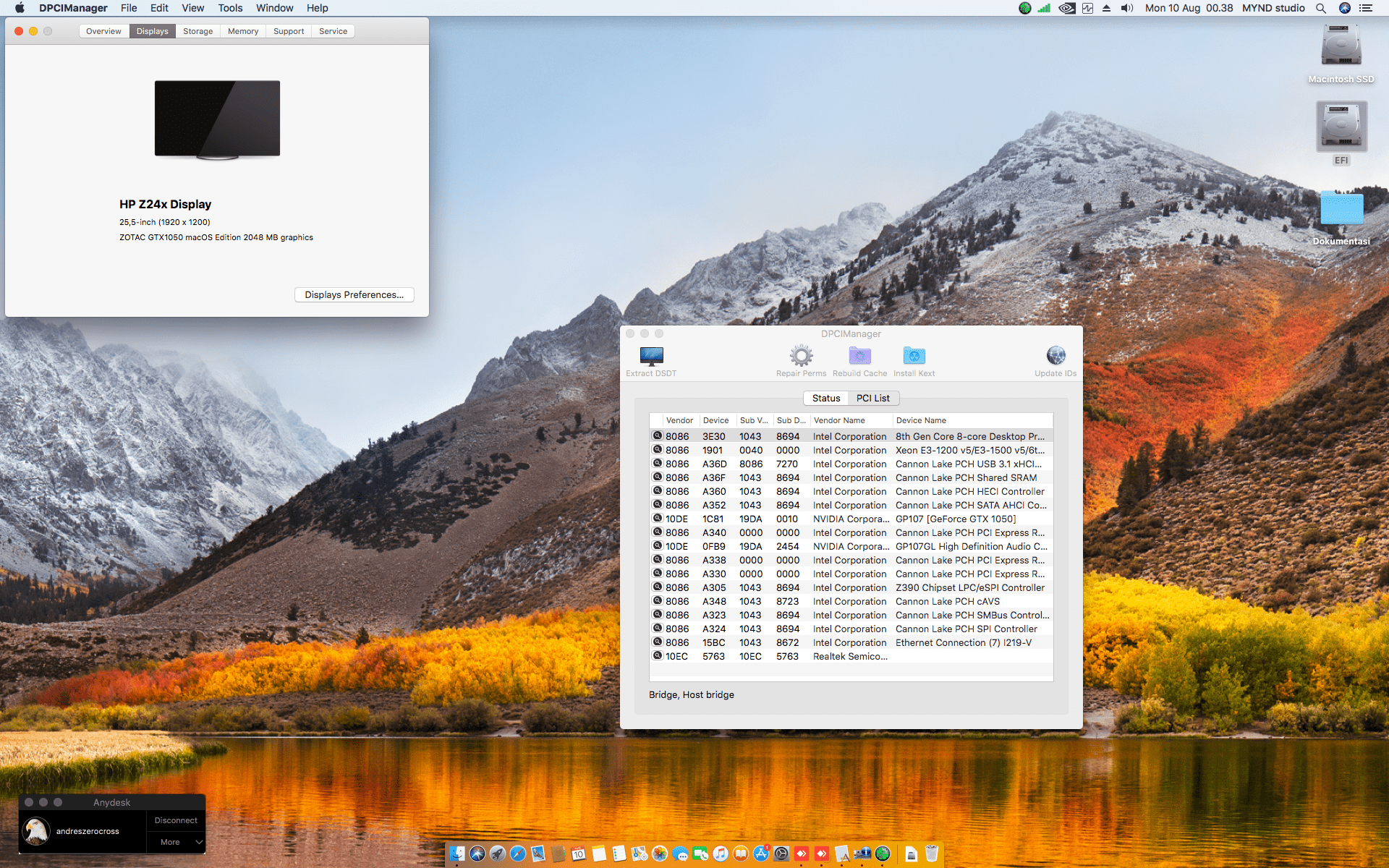Open Finder from the Dock
This screenshot has height=868, width=1389.
coord(457,854)
